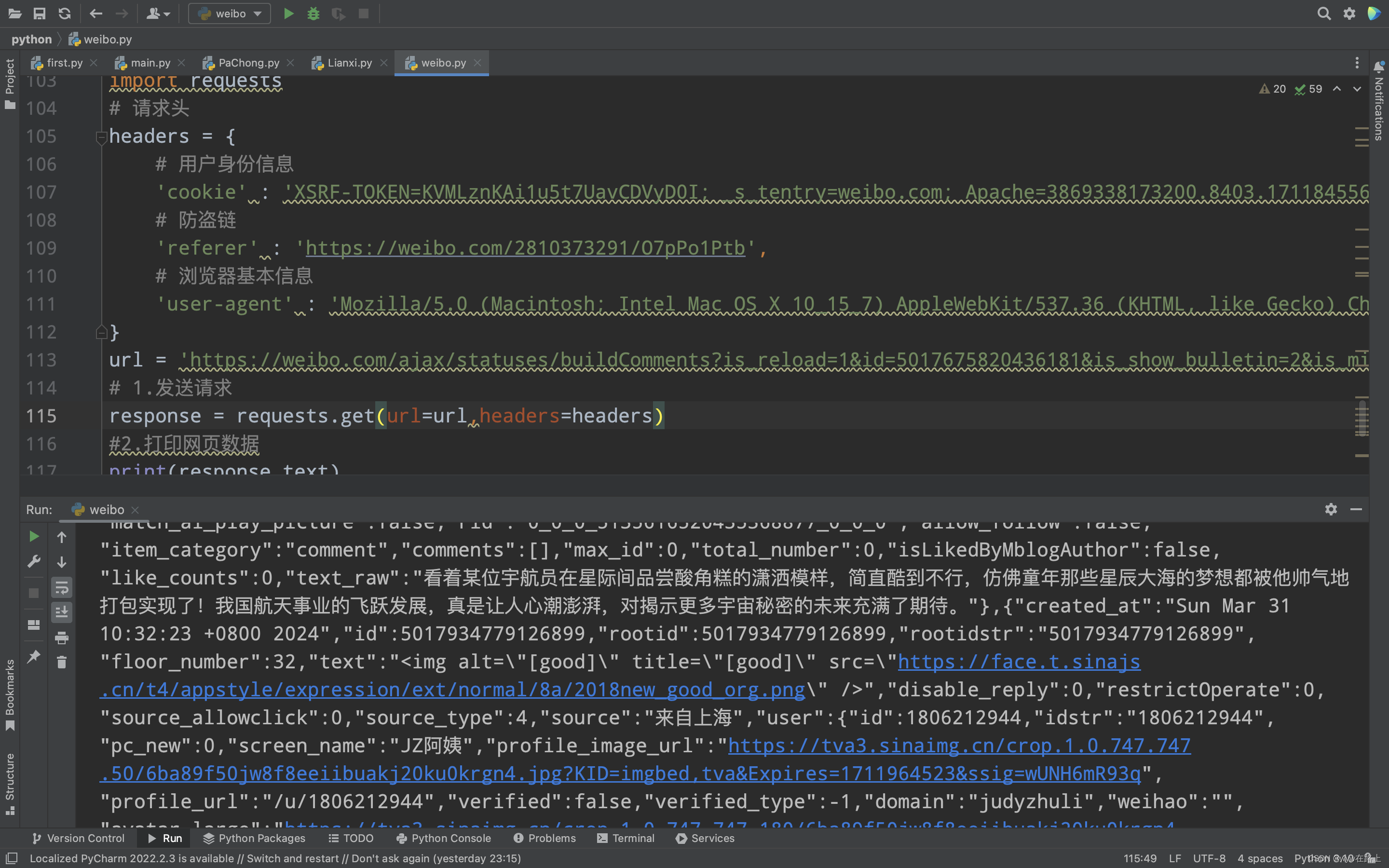The height and width of the screenshot is (868, 1389).
Task: Open Python Packages tool window
Action: (254, 838)
